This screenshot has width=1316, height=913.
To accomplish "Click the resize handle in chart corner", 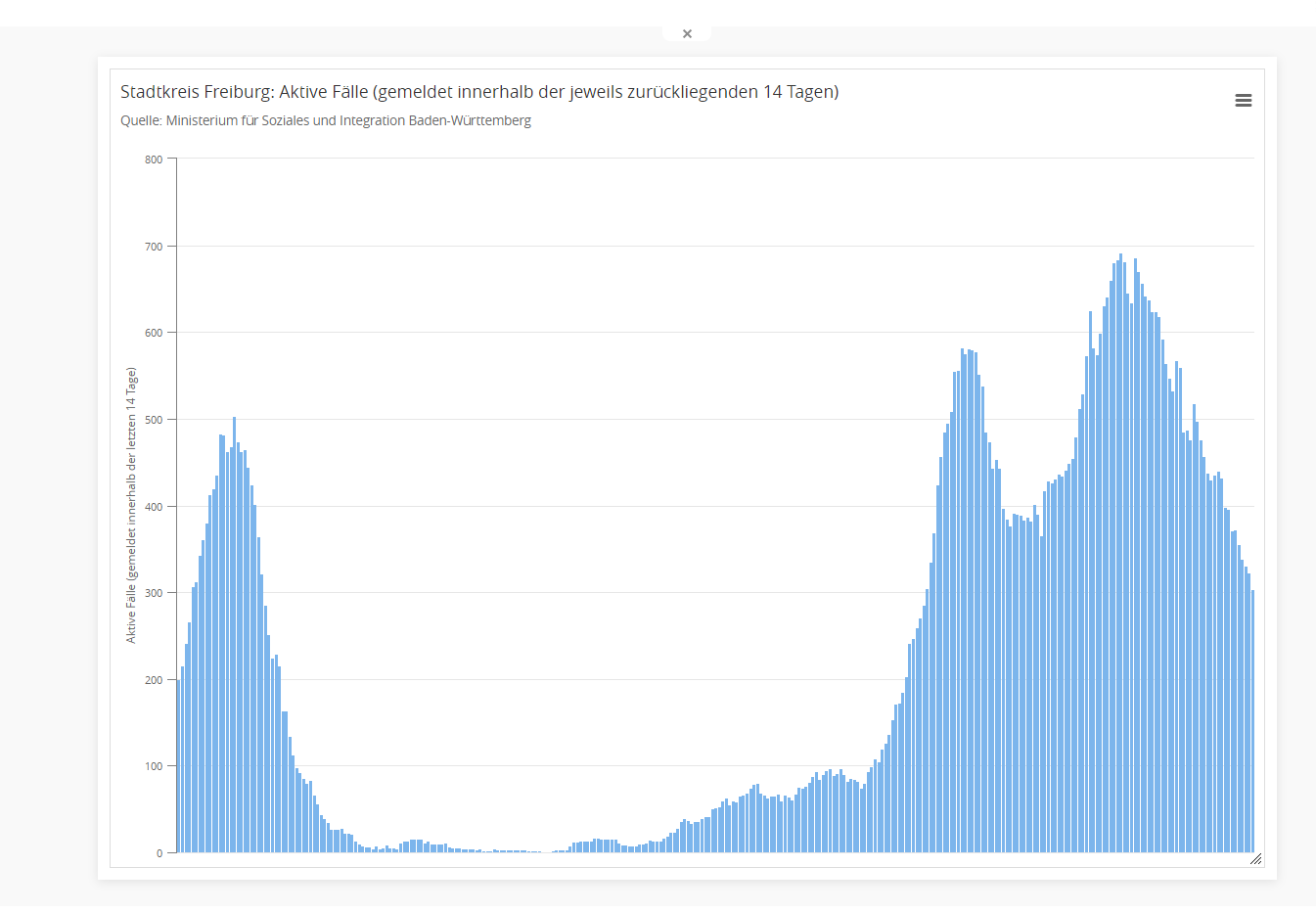I will (1255, 858).
